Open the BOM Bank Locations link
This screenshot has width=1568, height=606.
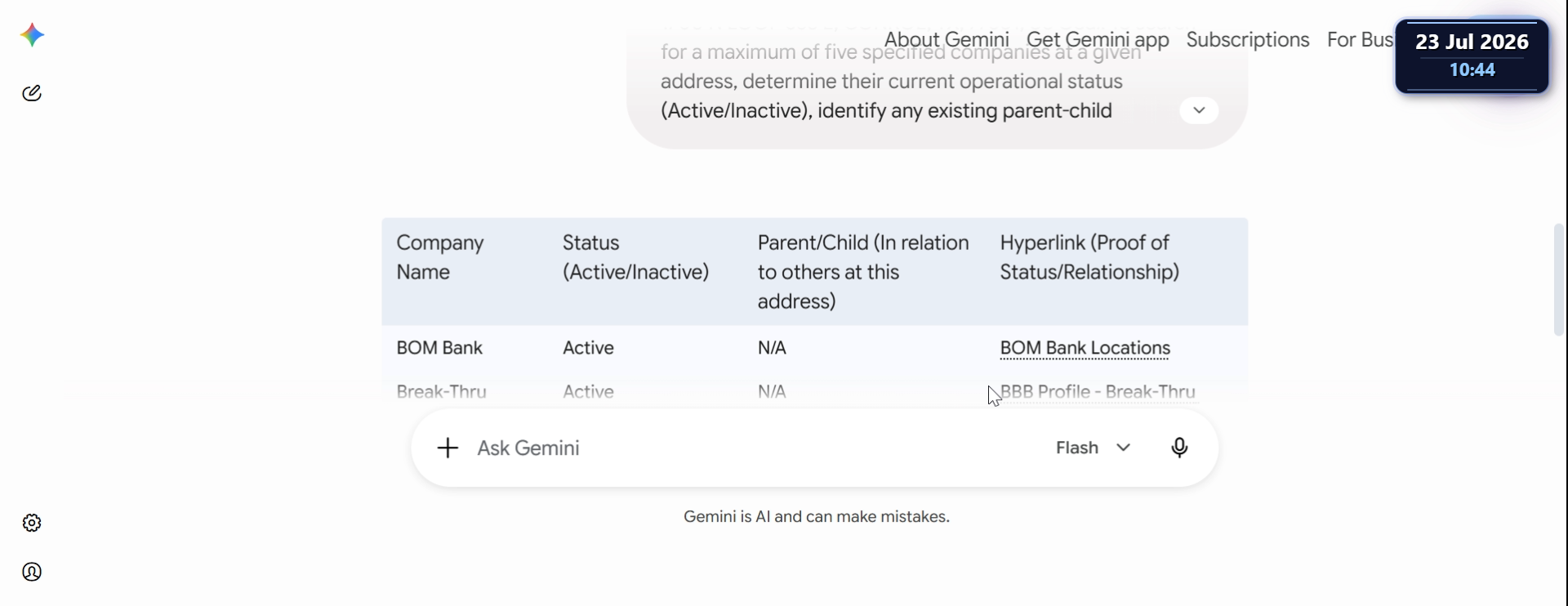pyautogui.click(x=1085, y=348)
